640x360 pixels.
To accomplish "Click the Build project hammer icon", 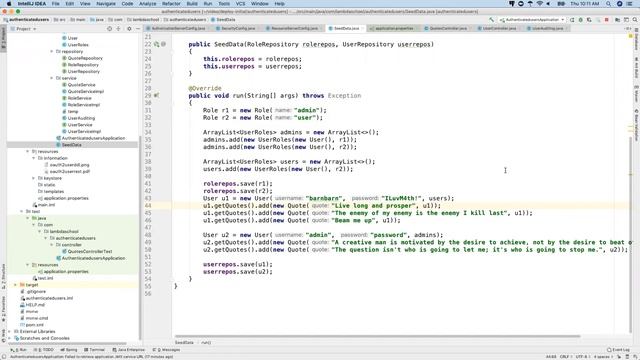I will [491, 20].
